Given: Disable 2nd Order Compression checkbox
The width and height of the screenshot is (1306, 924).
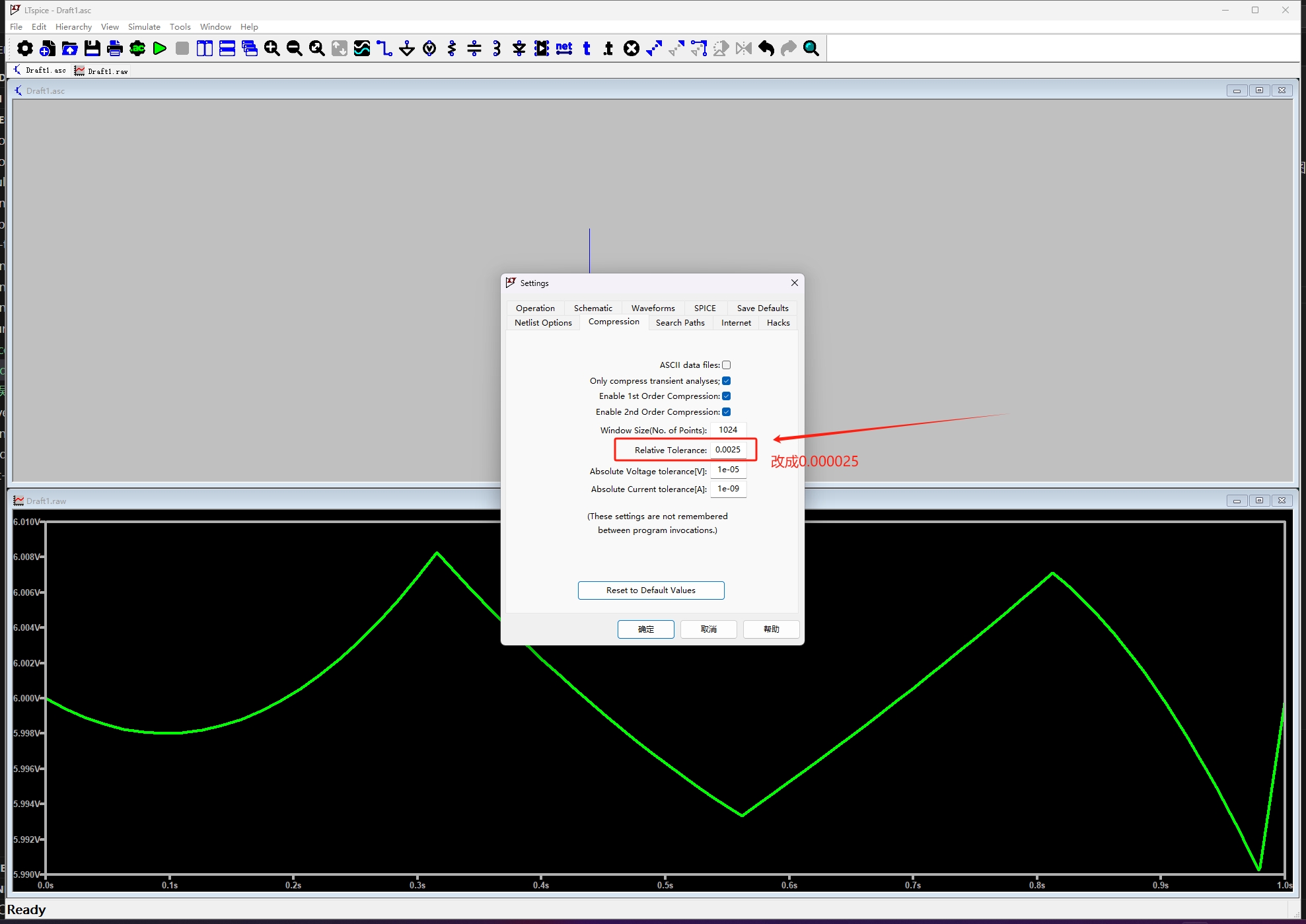Looking at the screenshot, I should (726, 412).
